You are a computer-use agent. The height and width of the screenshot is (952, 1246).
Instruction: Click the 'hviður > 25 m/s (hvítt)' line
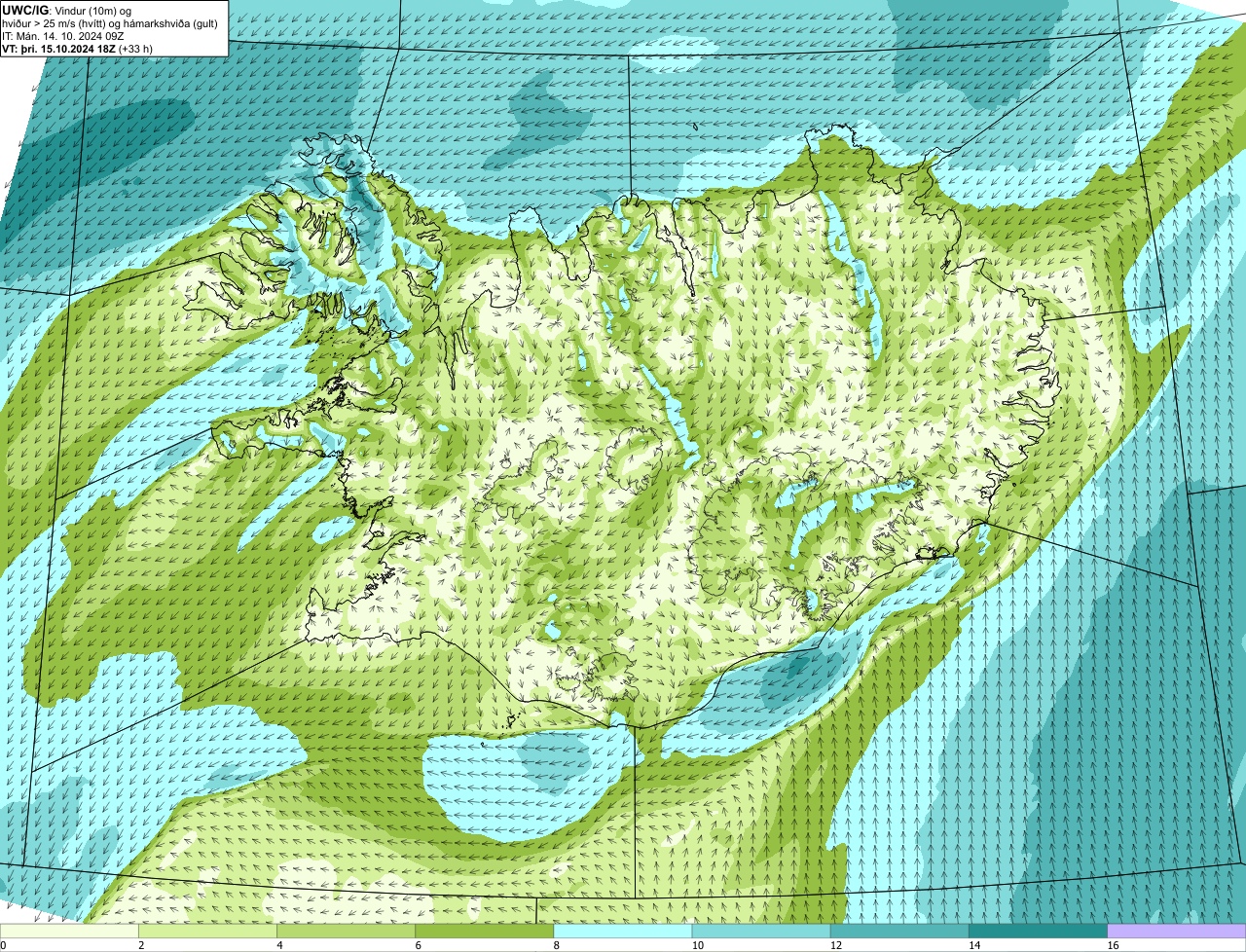pos(111,23)
